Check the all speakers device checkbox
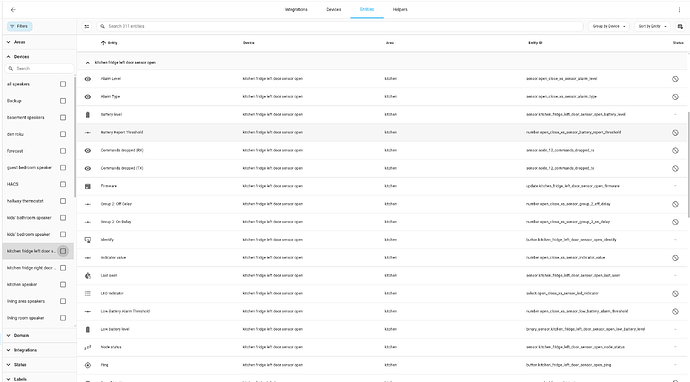Image resolution: width=690 pixels, height=382 pixels. [x=63, y=84]
